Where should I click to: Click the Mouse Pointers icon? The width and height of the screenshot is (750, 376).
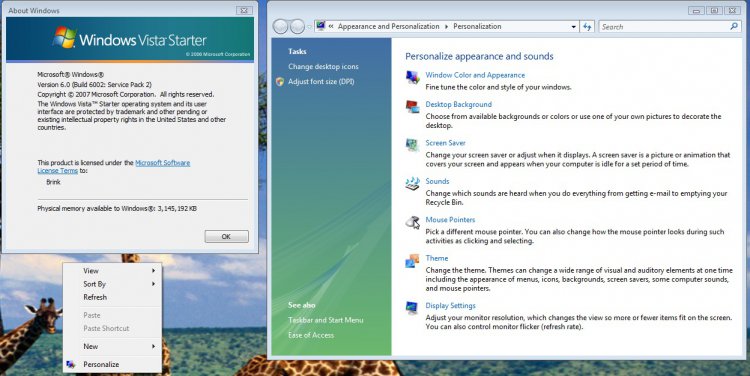point(412,222)
